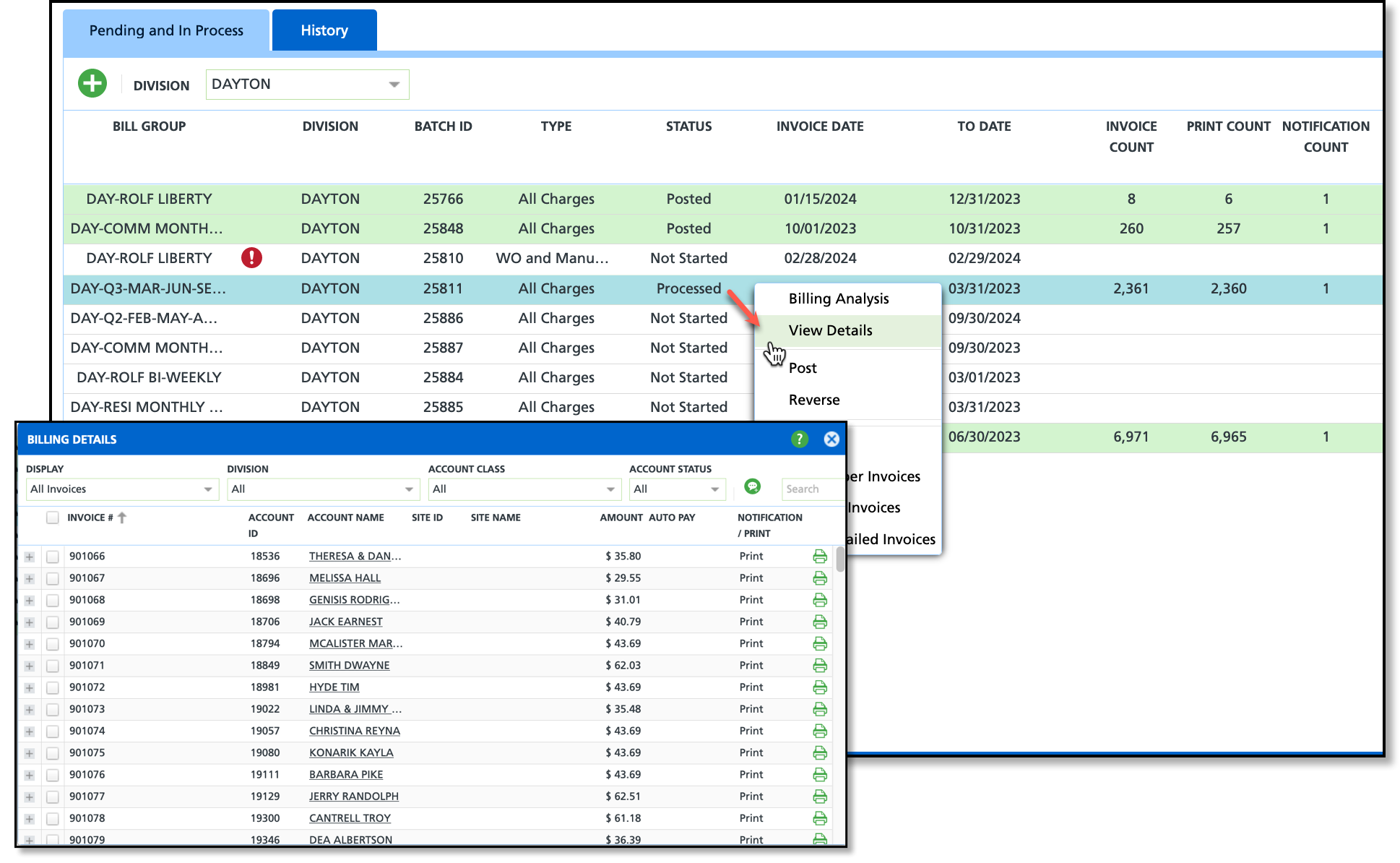
Task: Check the box for invoice 901073
Action: point(52,709)
